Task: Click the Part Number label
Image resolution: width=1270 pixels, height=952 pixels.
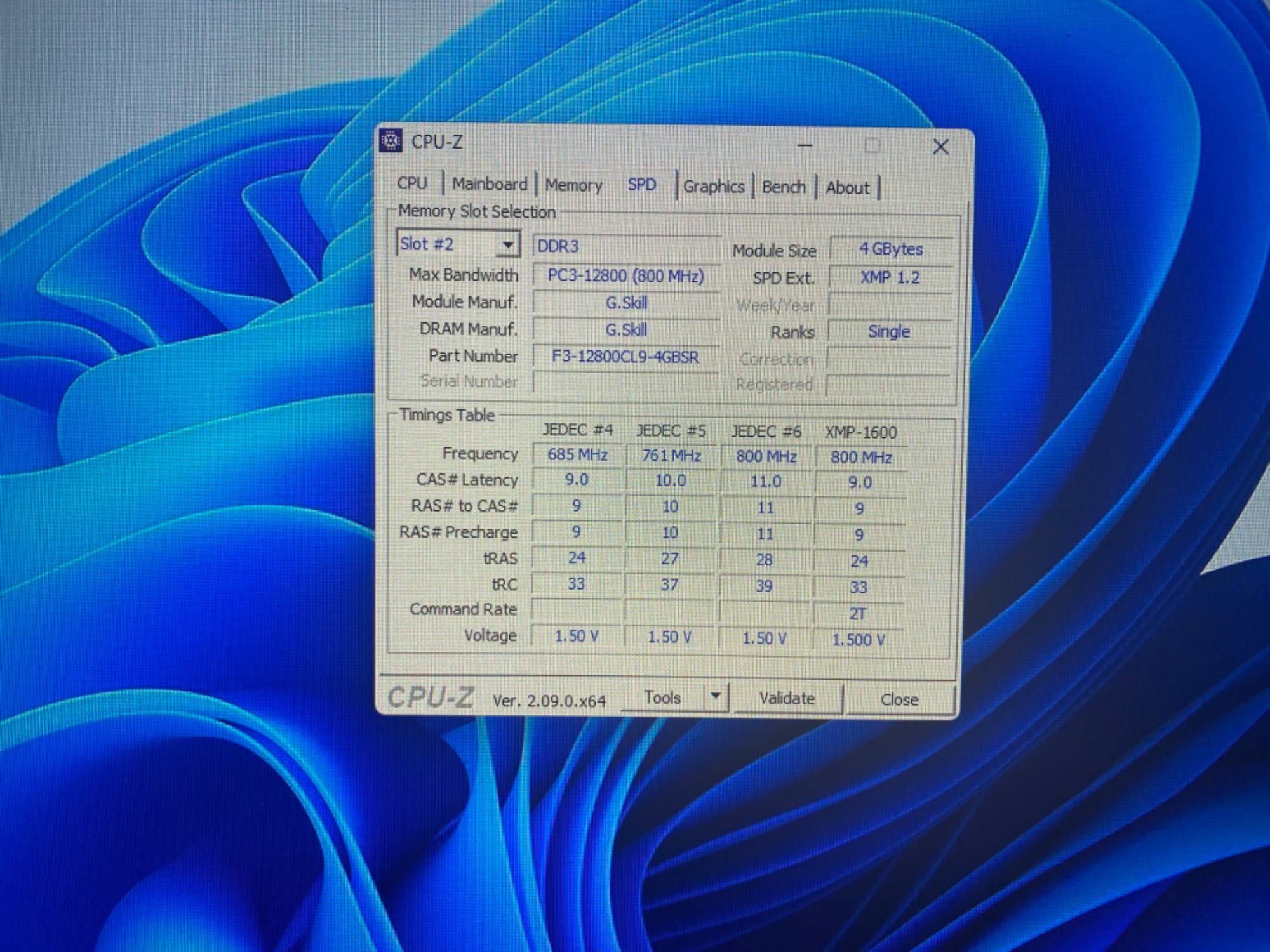Action: point(473,356)
